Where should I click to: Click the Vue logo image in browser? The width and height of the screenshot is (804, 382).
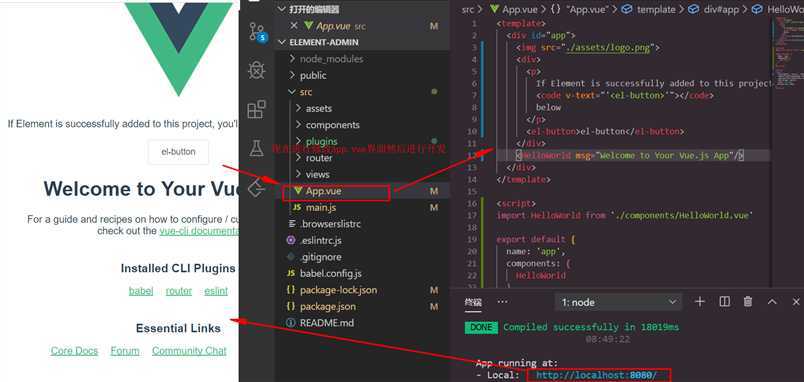178,49
